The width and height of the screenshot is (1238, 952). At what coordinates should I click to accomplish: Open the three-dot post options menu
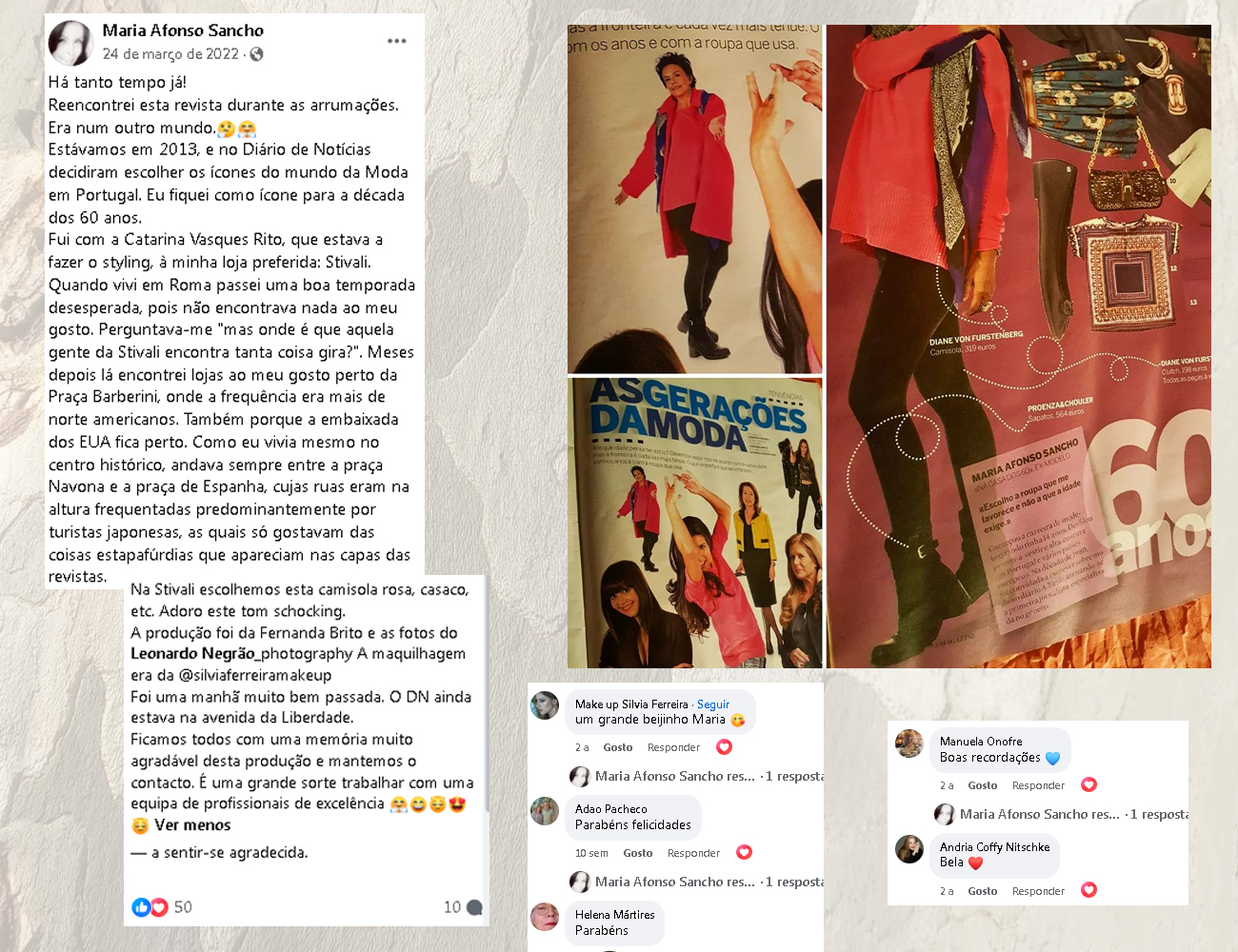397,41
